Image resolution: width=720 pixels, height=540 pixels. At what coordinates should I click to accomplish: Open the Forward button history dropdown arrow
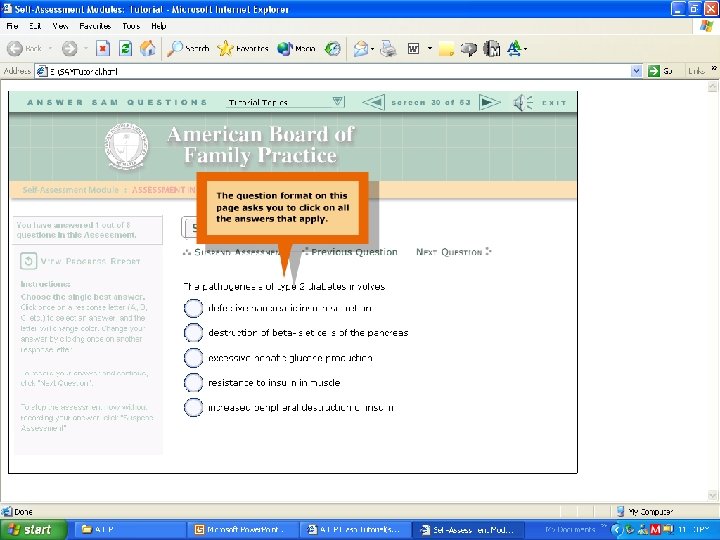click(x=85, y=48)
